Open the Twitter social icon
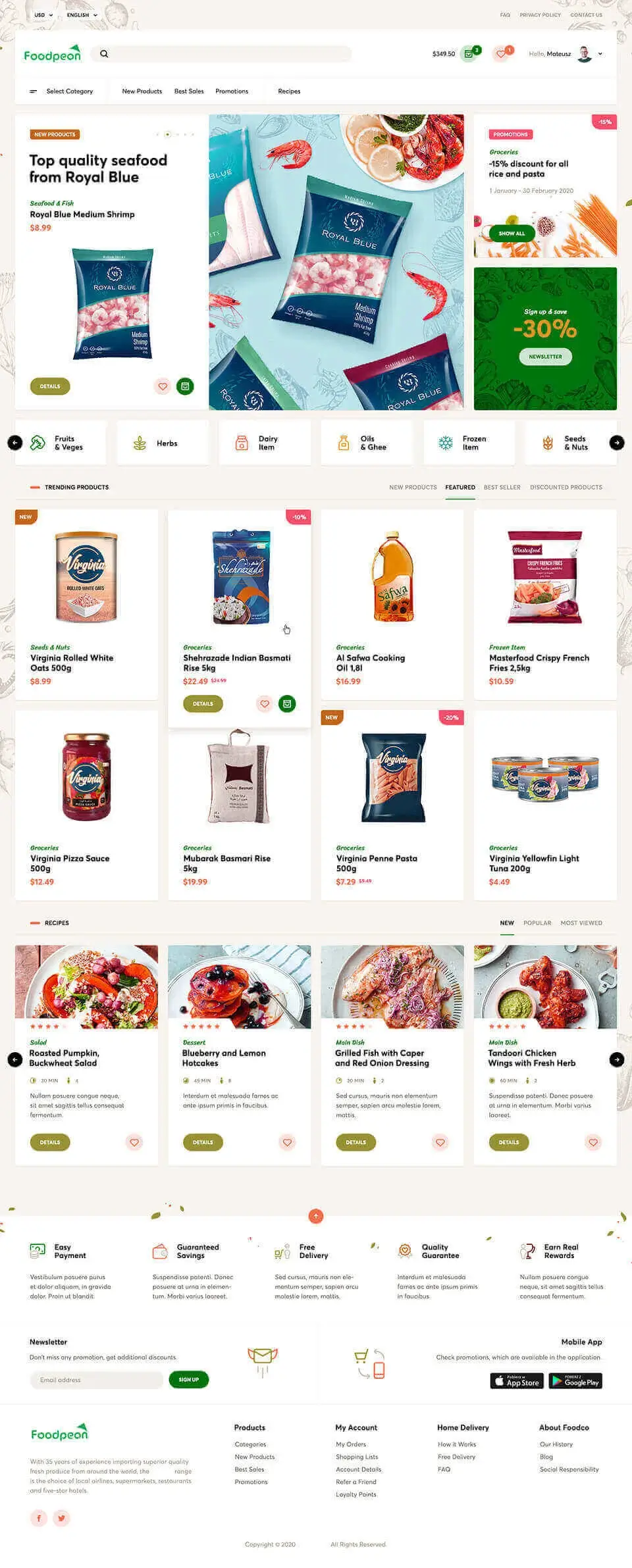632x1568 pixels. (61, 1518)
